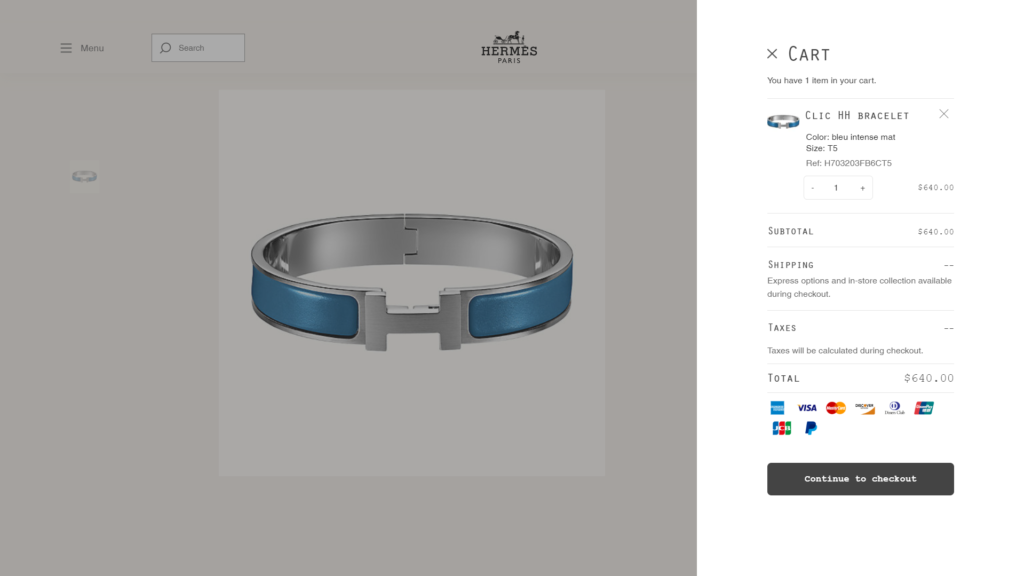Screen dimensions: 1024x576
Task: Select the American Express payment icon
Action: pyautogui.click(x=777, y=408)
